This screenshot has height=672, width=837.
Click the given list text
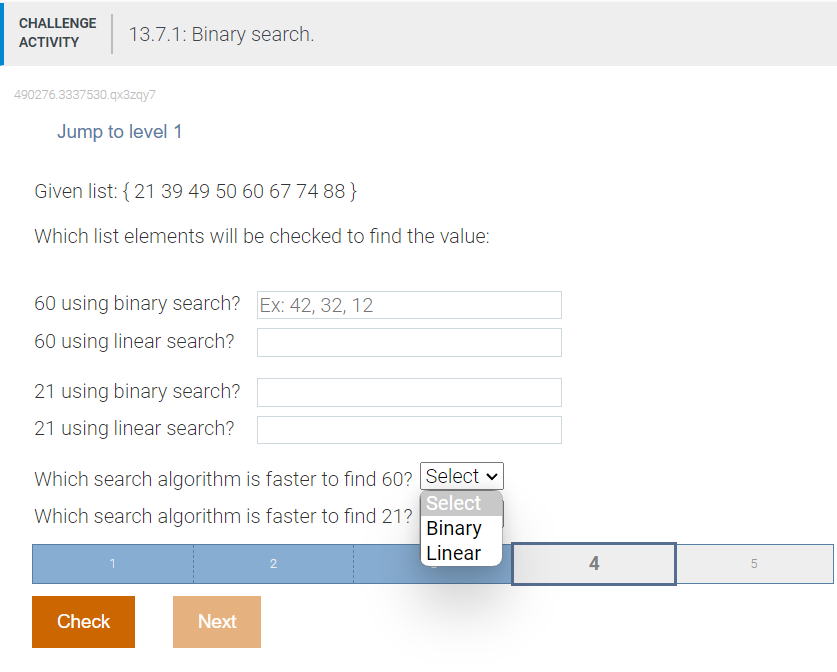pos(195,191)
